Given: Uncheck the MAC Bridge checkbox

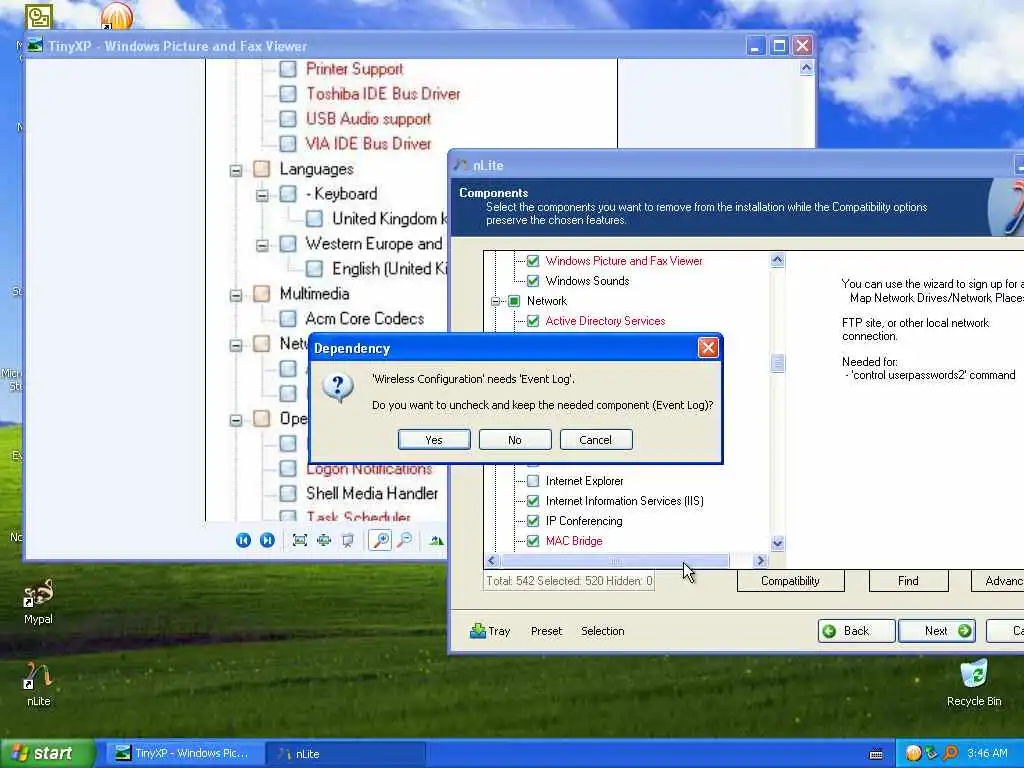Looking at the screenshot, I should tap(533, 541).
